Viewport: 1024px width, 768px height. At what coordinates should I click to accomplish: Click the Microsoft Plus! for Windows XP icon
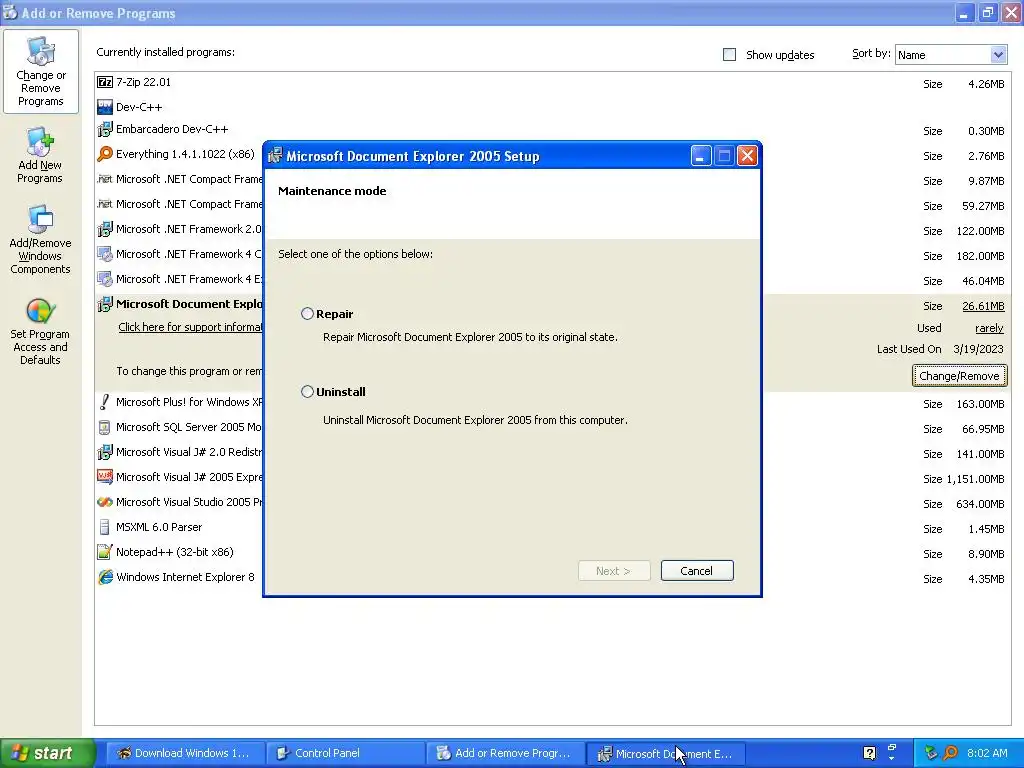[x=104, y=402]
